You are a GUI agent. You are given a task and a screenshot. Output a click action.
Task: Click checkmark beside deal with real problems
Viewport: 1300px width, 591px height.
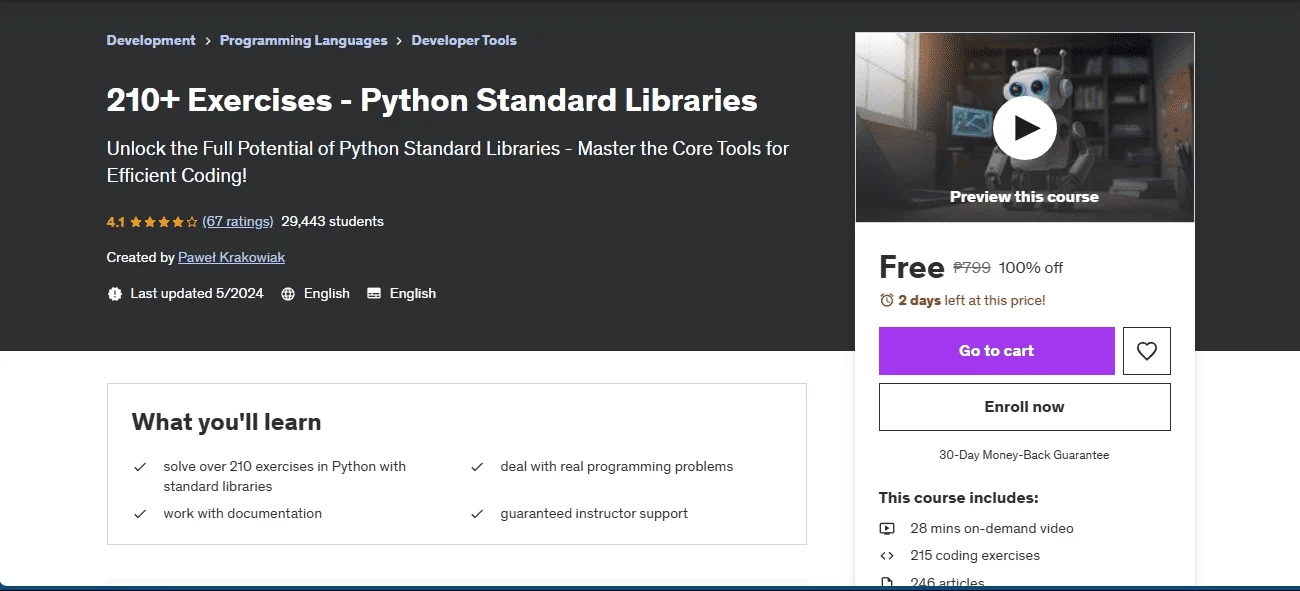[477, 467]
